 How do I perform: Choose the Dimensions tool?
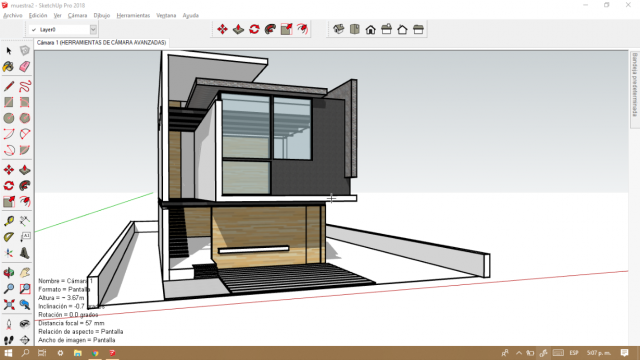pos(24,221)
